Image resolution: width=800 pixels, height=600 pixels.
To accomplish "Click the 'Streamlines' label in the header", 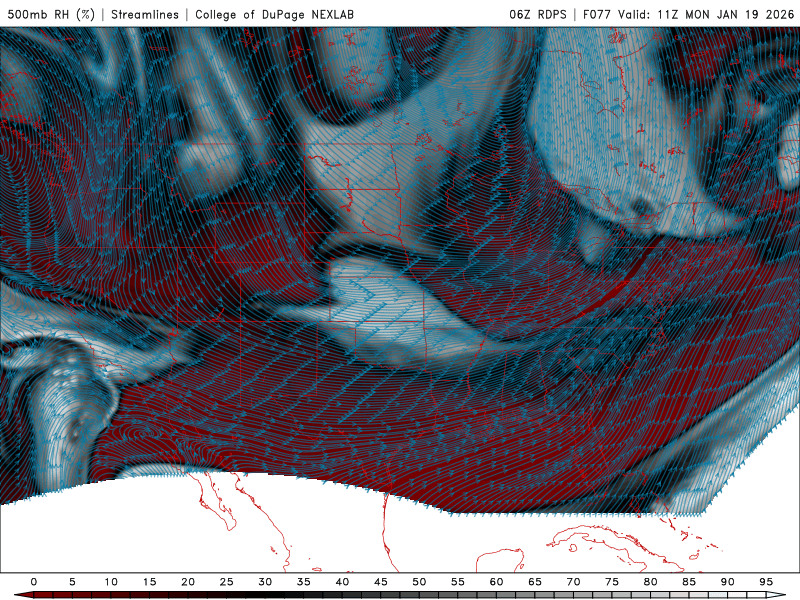I will (x=145, y=14).
